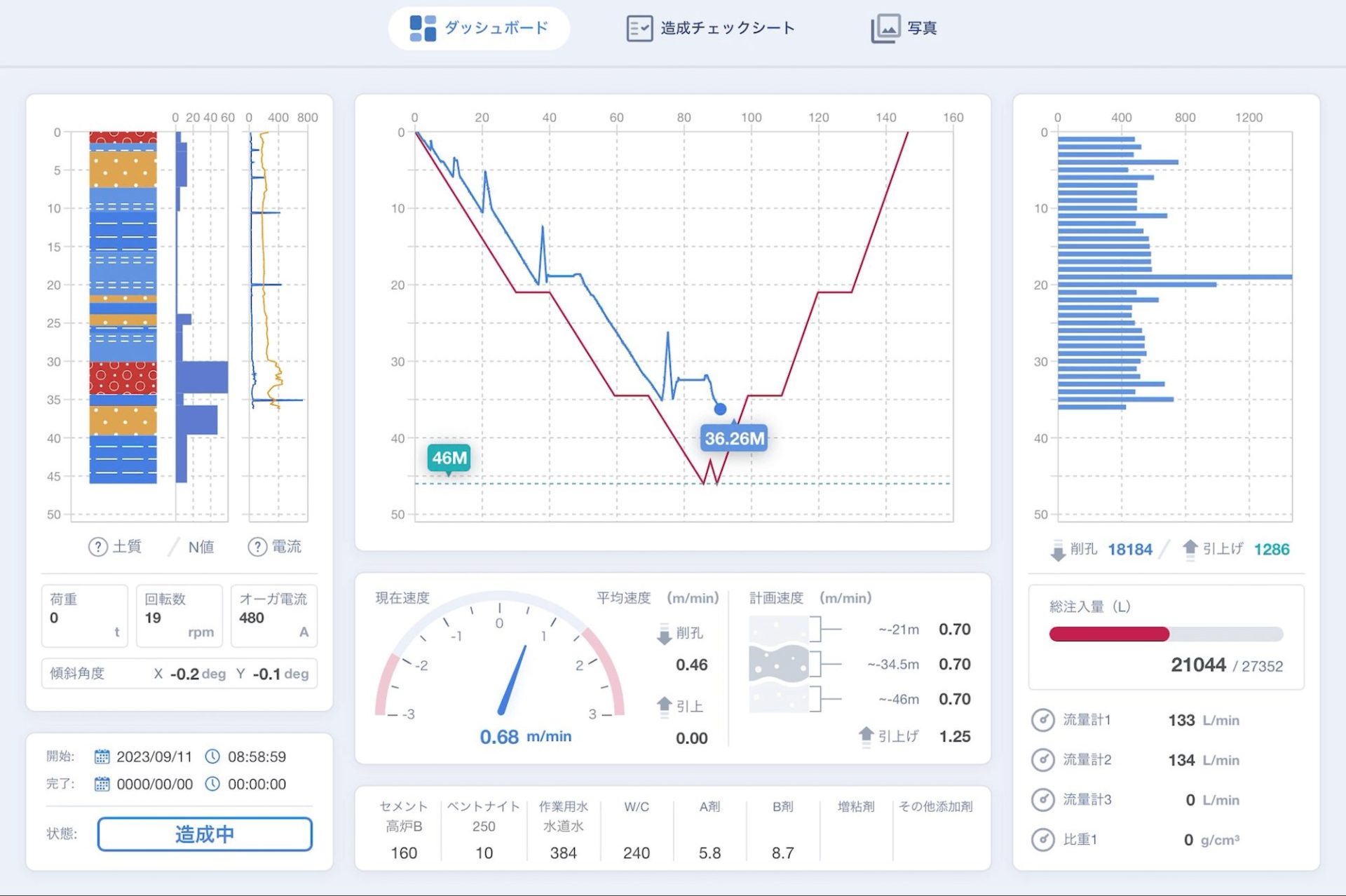Switch to the 造成チェックシート tab
1346x896 pixels.
pyautogui.click(x=710, y=28)
